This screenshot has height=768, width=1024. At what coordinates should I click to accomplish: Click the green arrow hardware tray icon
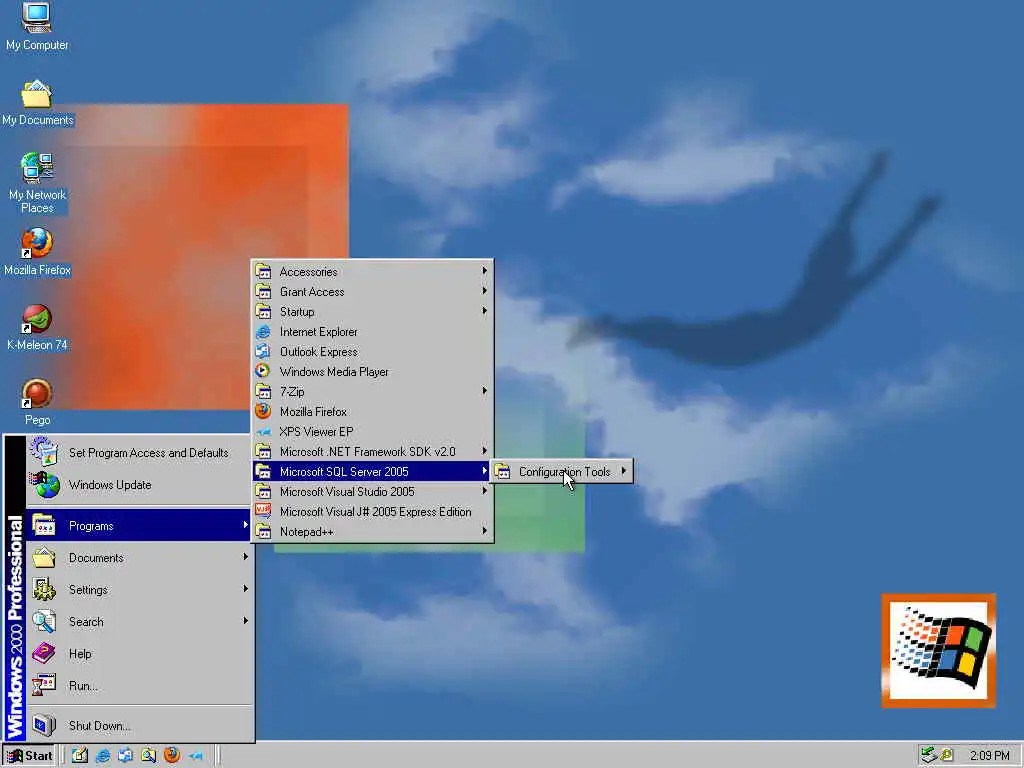pyautogui.click(x=929, y=756)
